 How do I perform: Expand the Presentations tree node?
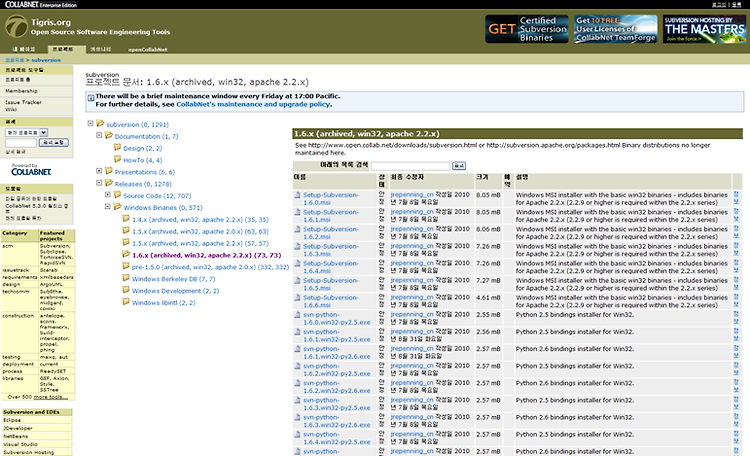pyautogui.click(x=99, y=171)
